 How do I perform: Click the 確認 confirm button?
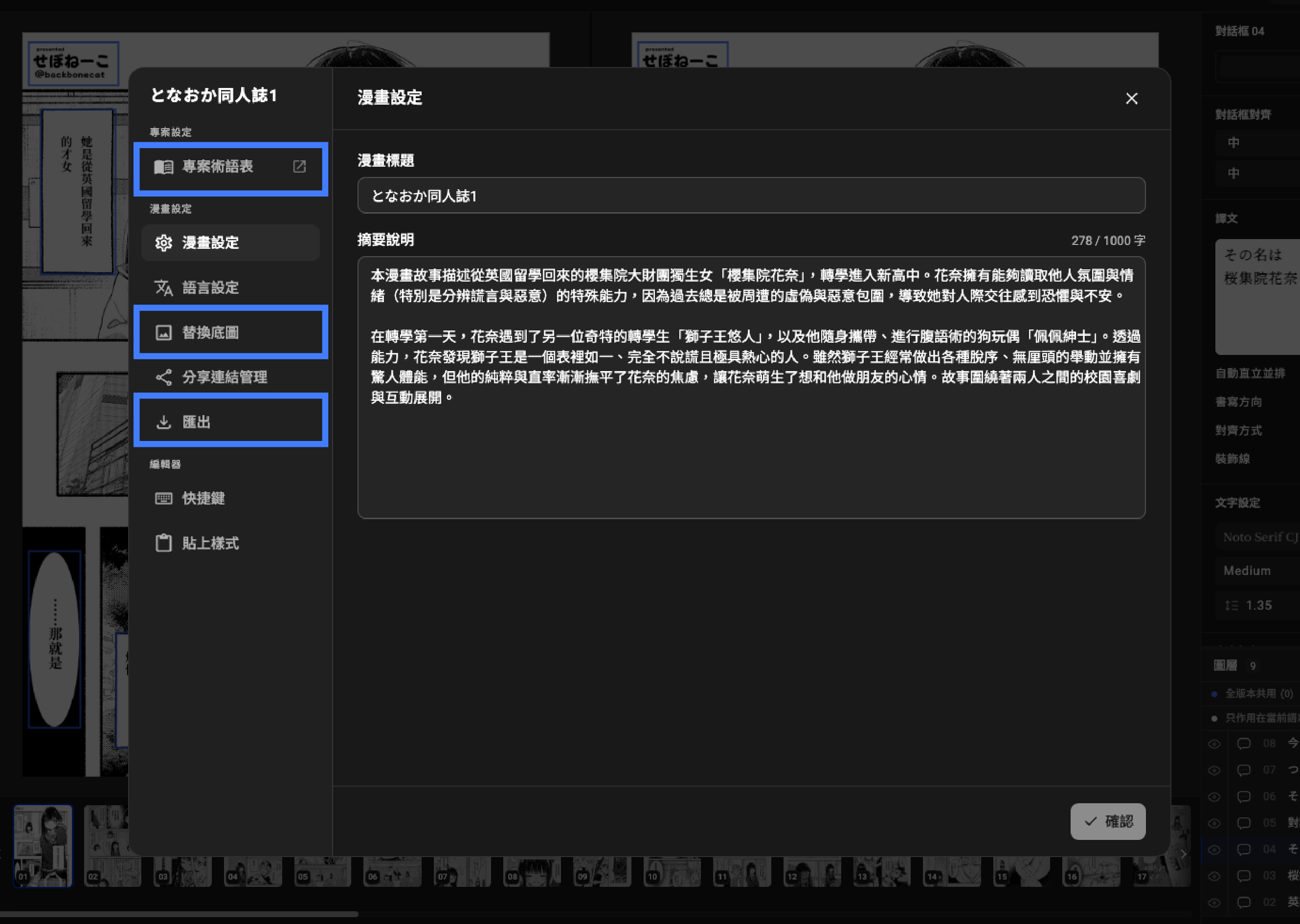tap(1108, 822)
